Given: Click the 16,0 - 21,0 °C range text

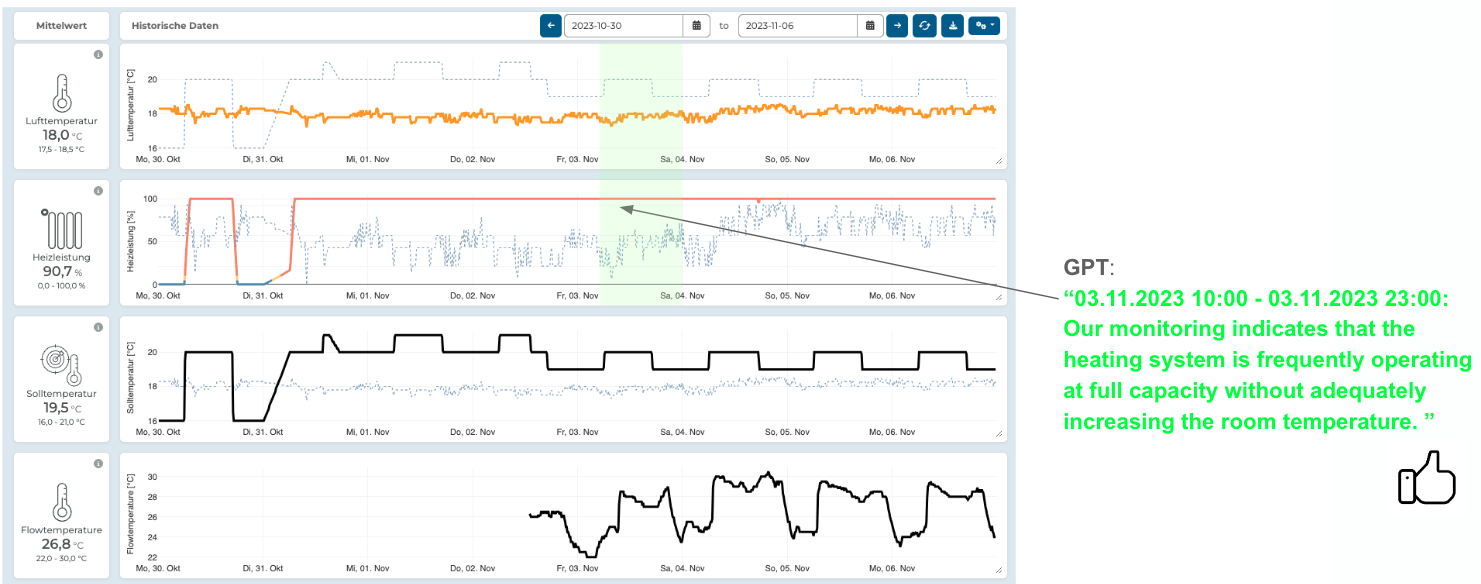Looking at the screenshot, I should point(61,422).
